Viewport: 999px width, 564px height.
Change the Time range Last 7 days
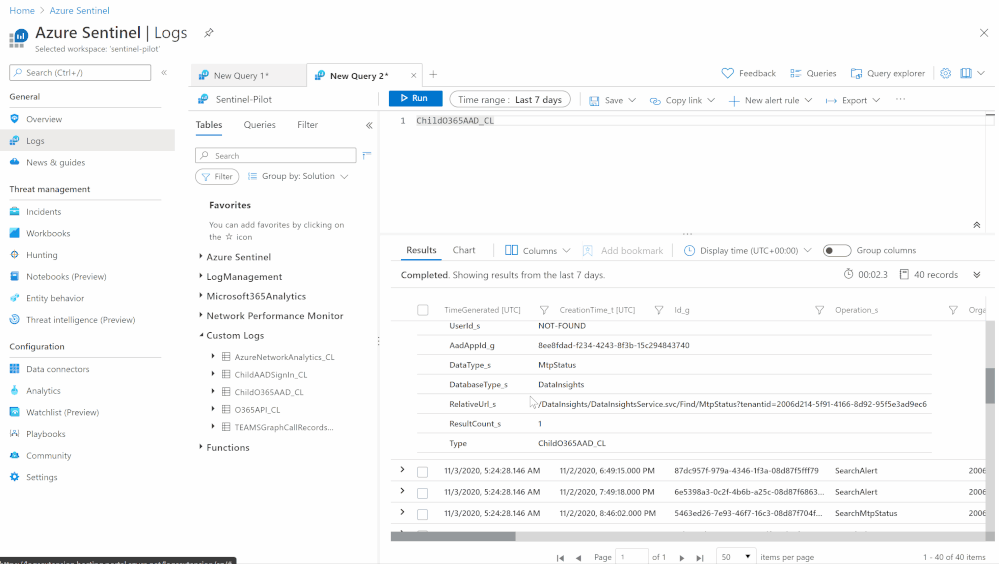[510, 99]
